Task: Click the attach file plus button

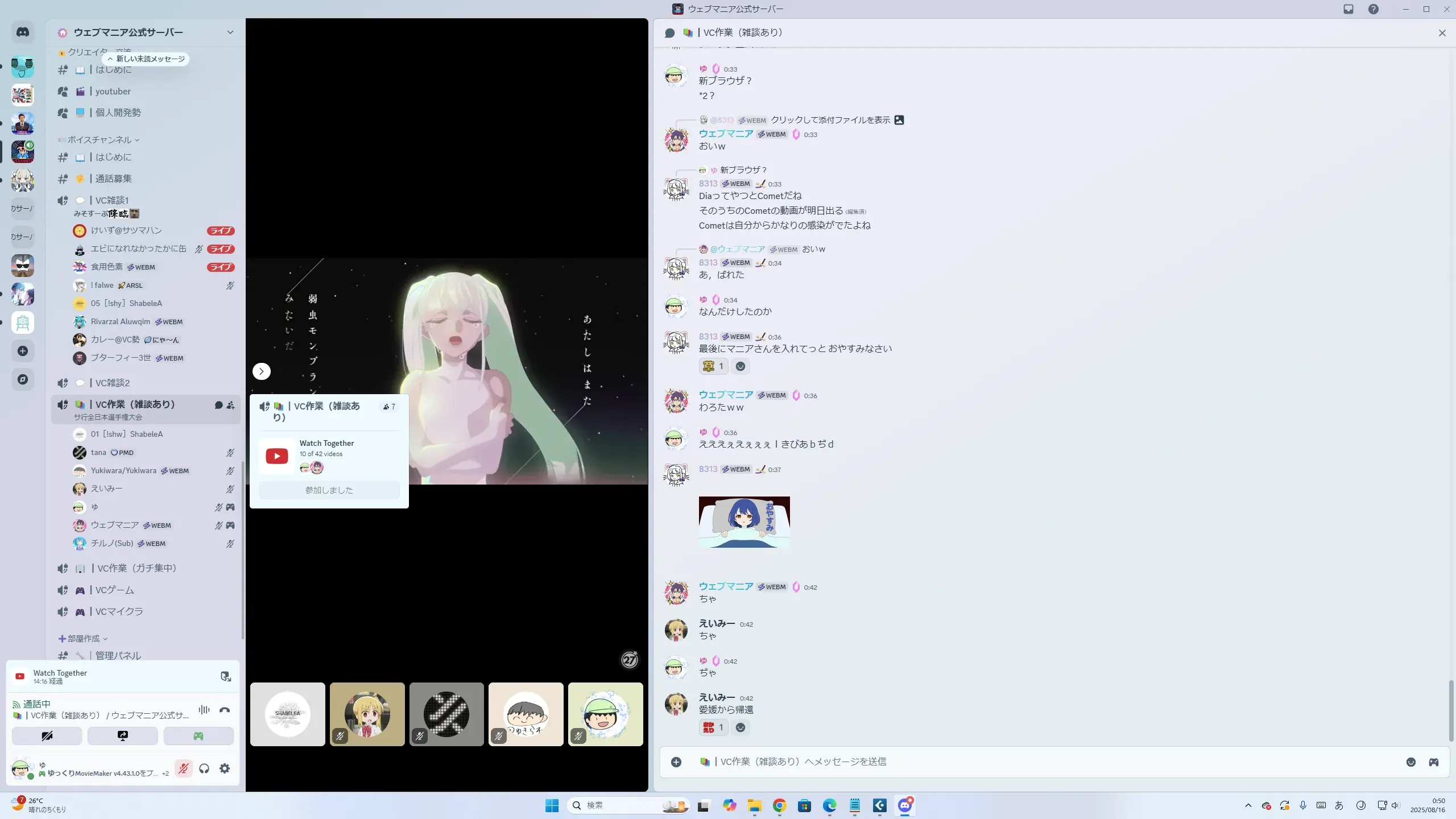Action: [x=676, y=762]
